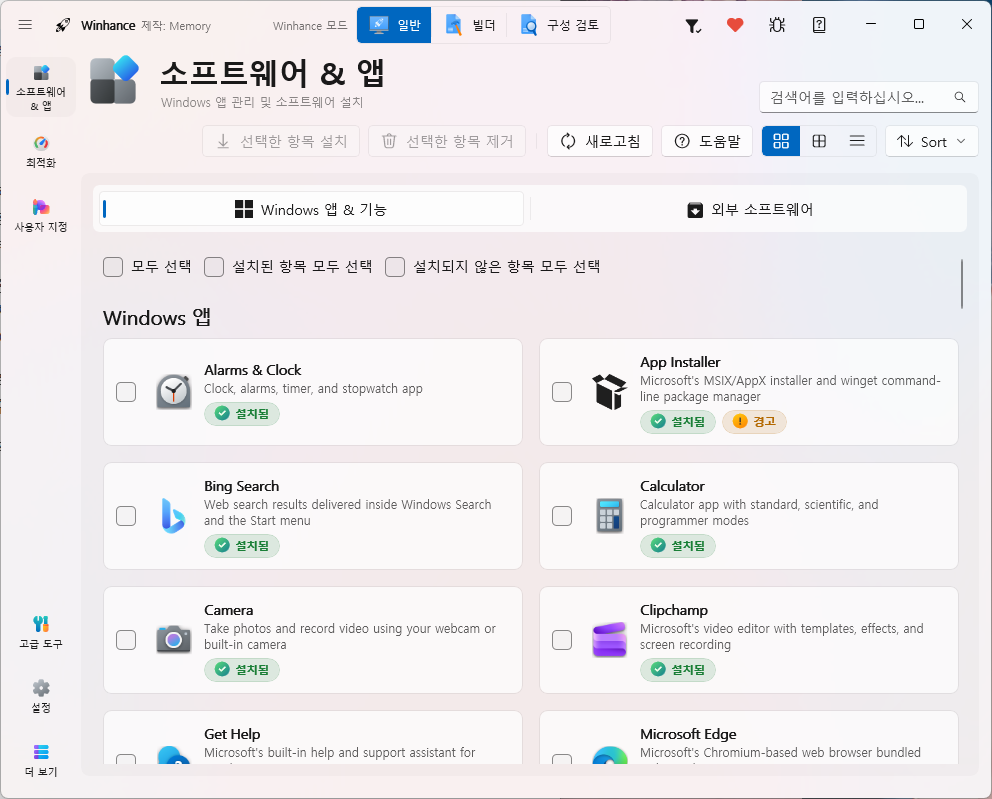
Task: Click 선택한 항목 제거 button
Action: [447, 141]
